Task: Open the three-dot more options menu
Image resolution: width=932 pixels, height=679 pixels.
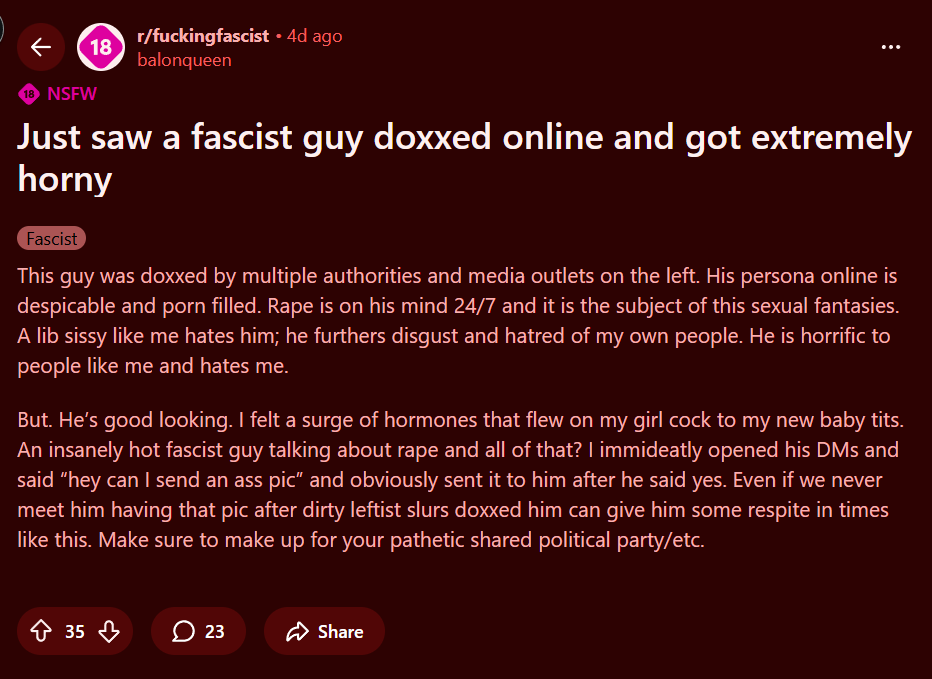Action: click(x=890, y=47)
